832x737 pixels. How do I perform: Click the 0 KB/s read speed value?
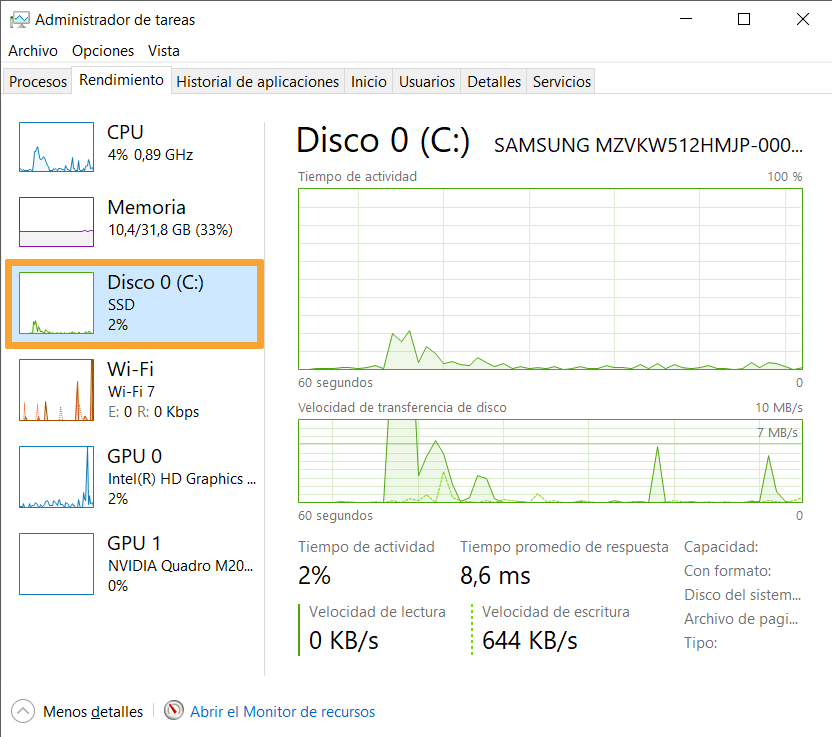(x=344, y=640)
